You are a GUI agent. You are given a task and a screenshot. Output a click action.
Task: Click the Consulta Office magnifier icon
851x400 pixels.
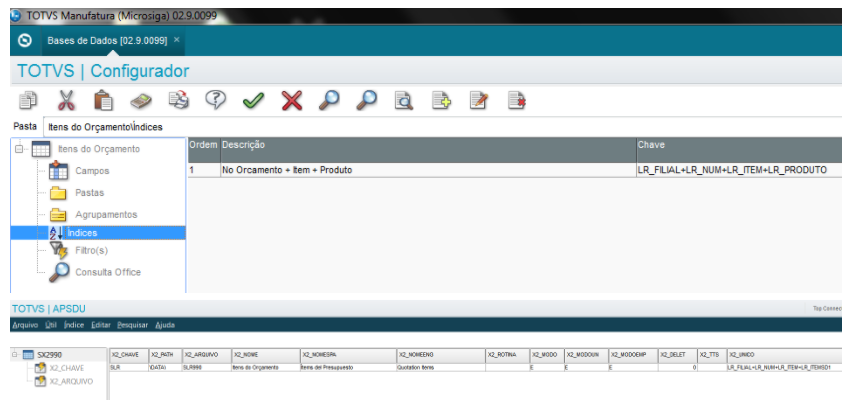[x=59, y=272]
